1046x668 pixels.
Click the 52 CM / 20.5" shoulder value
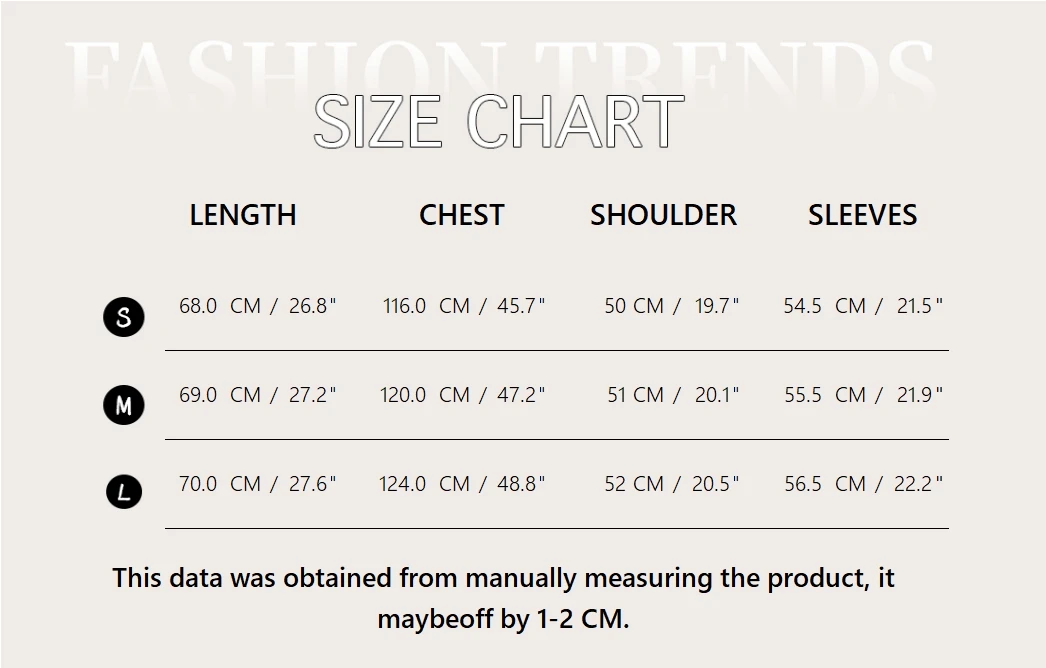[671, 484]
